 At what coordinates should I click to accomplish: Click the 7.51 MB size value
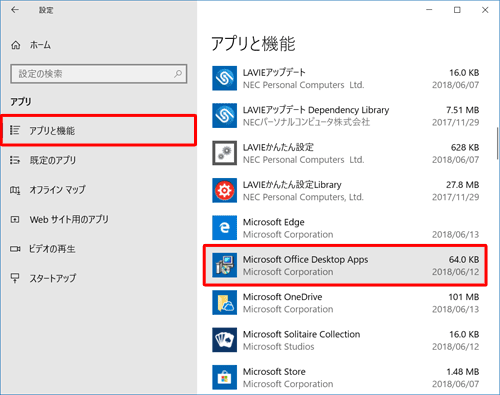(x=463, y=110)
